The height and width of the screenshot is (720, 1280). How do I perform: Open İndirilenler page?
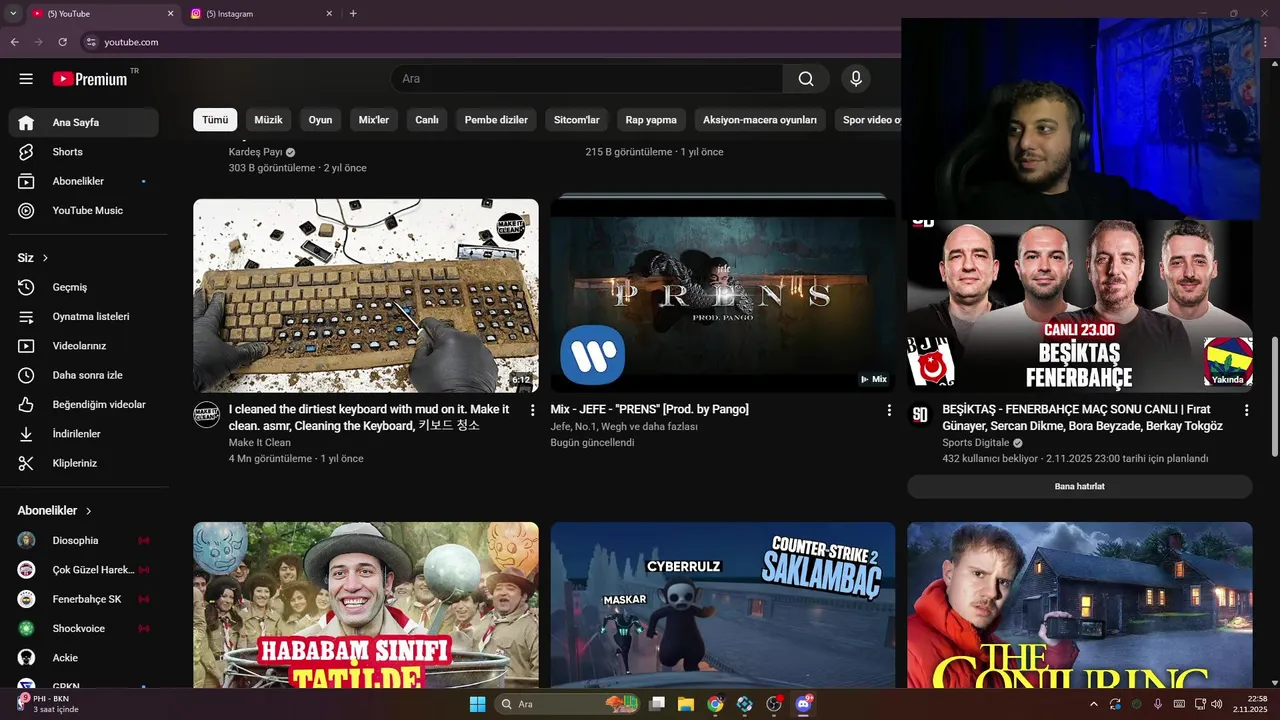tap(84, 434)
